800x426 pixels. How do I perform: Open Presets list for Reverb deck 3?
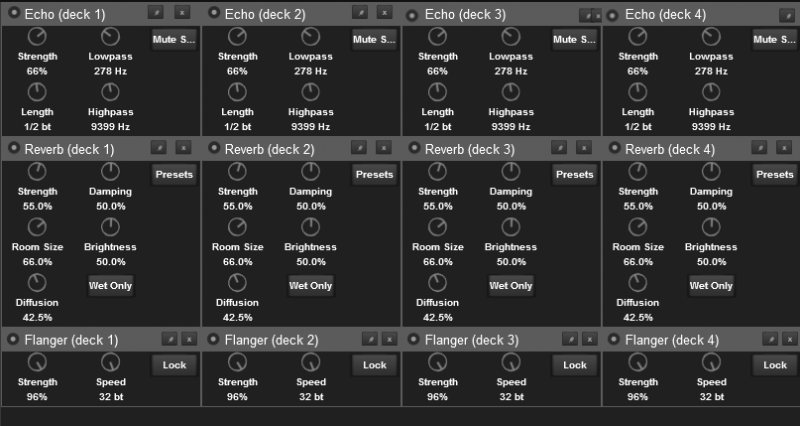click(574, 174)
